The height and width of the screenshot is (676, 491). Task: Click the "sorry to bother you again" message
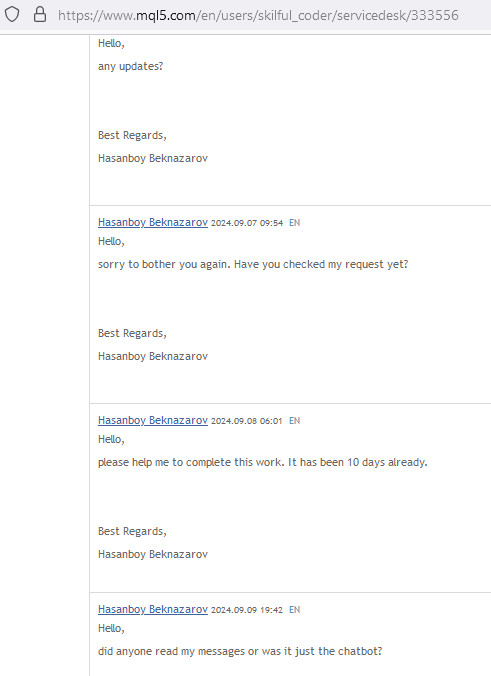pyautogui.click(x=253, y=264)
